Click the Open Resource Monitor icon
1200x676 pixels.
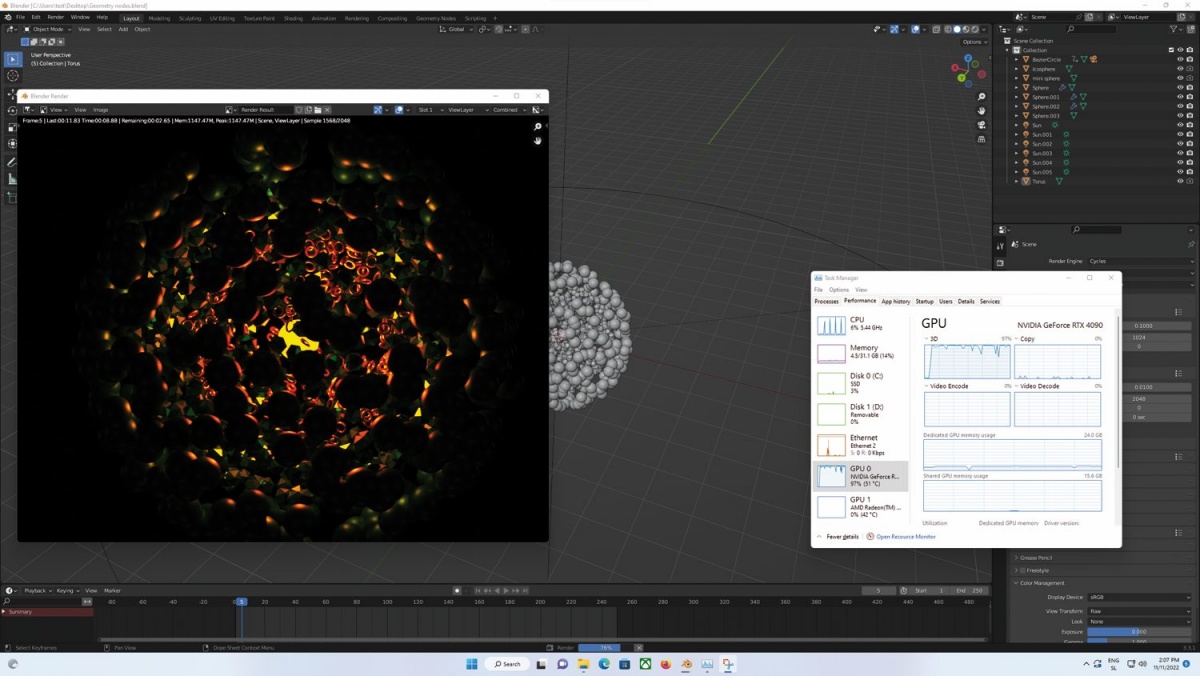[871, 537]
